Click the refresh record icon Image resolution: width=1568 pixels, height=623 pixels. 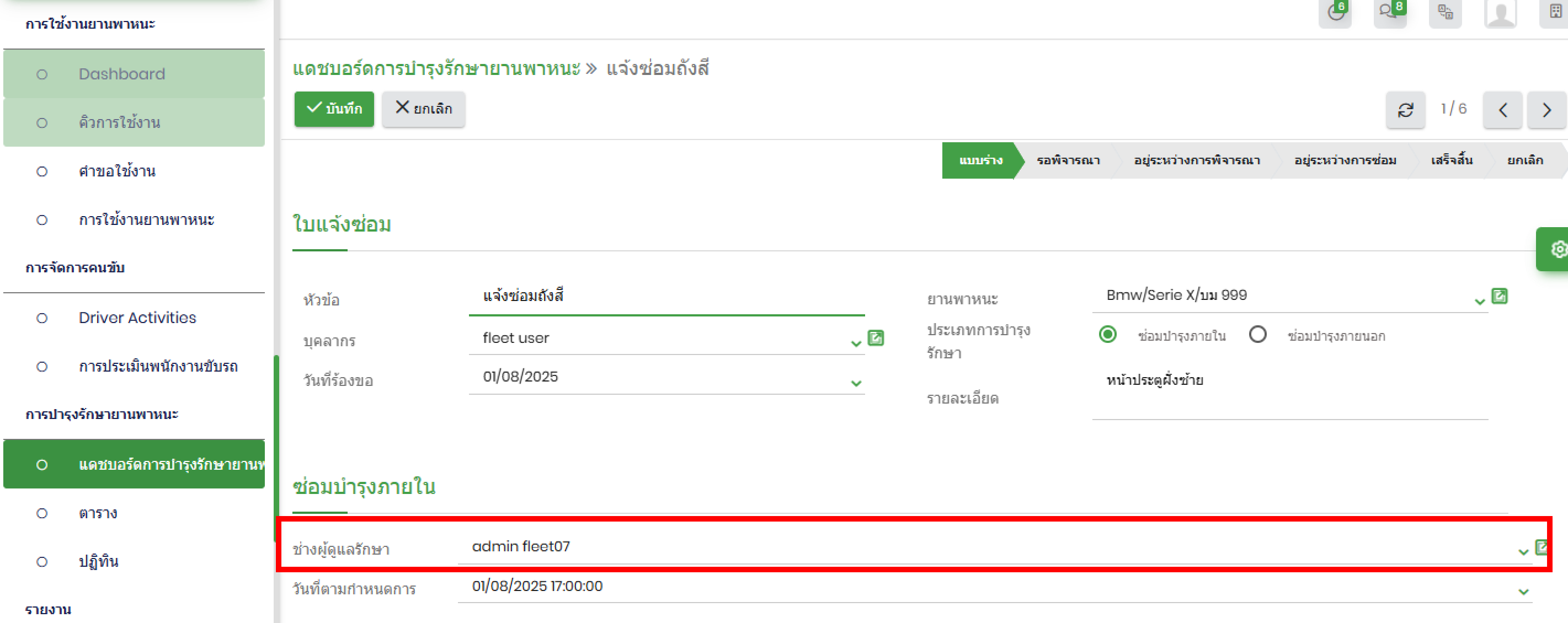pos(1405,110)
